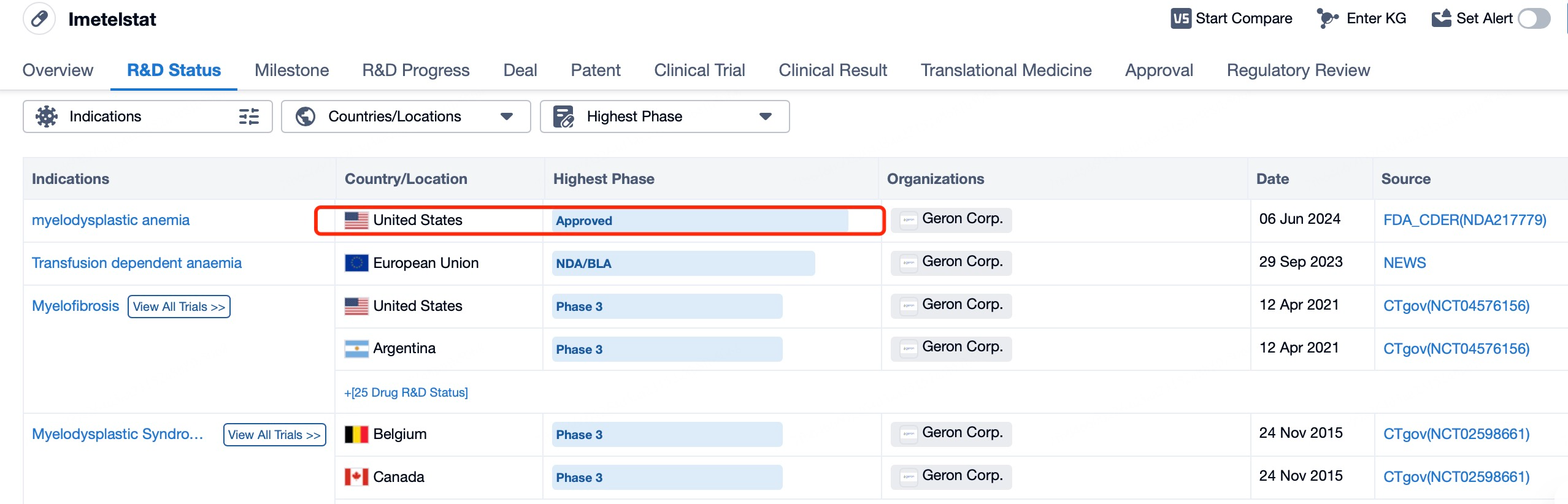Open the Indications filter sliders icon
The image size is (1568, 504).
(248, 116)
